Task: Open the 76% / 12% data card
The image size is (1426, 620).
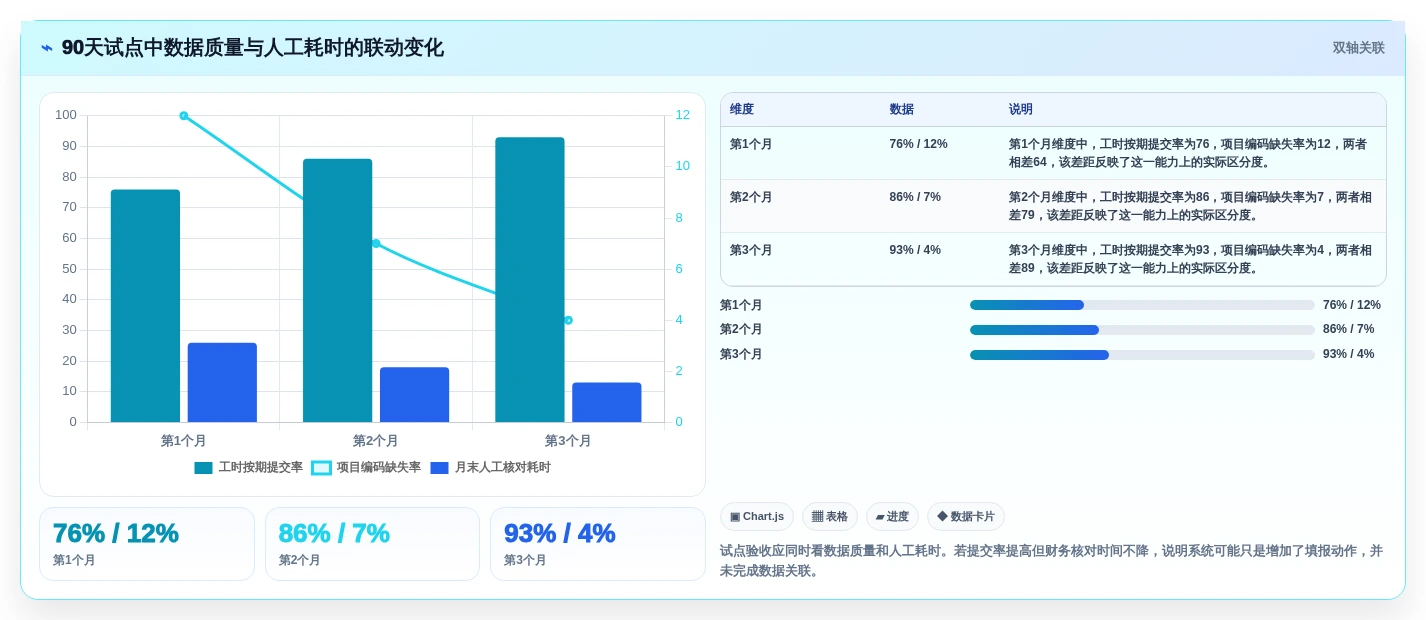Action: point(147,544)
